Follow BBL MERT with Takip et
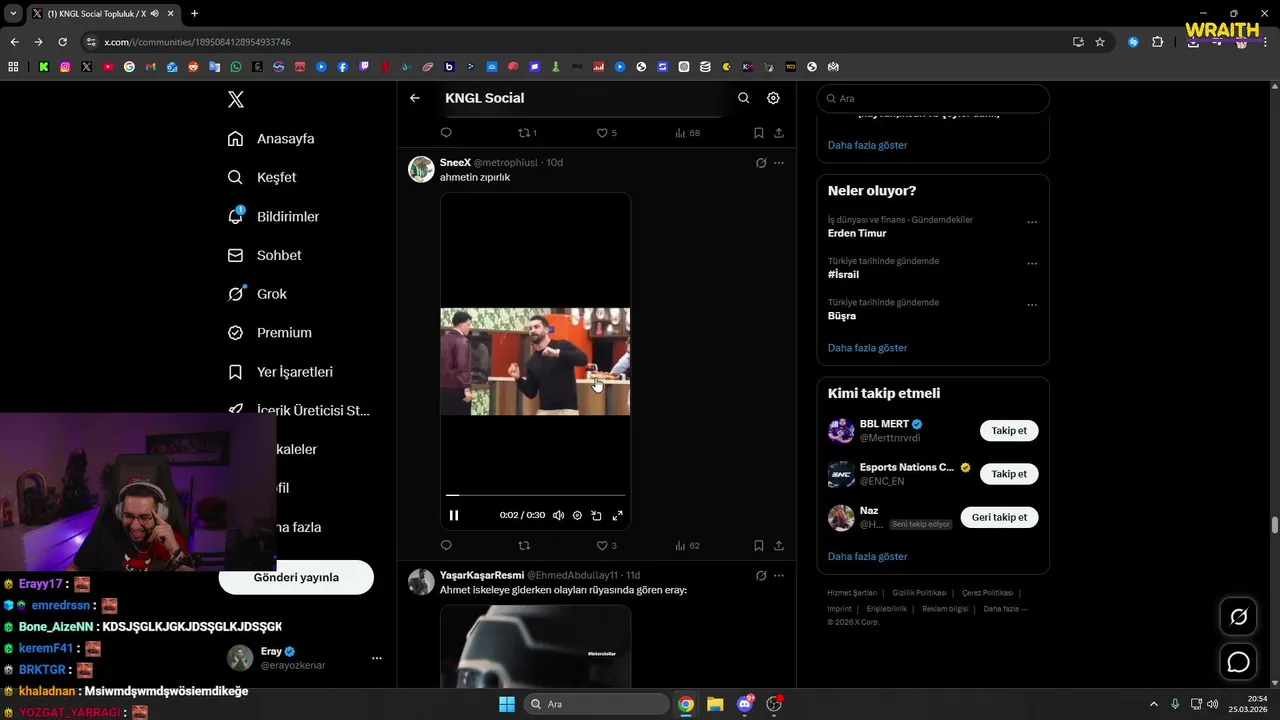Image resolution: width=1280 pixels, height=720 pixels. [x=1009, y=431]
